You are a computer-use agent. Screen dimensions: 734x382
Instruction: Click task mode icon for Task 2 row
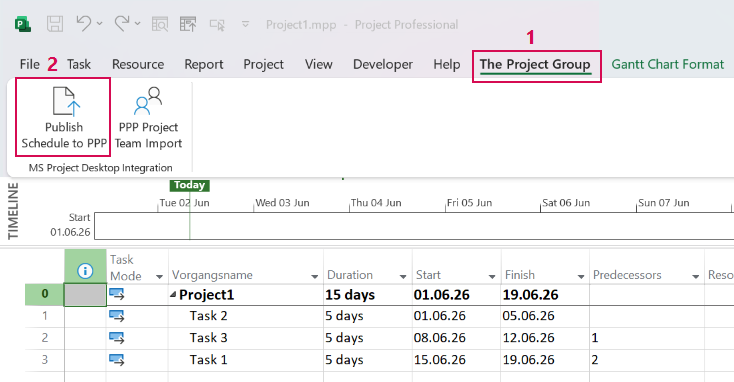117,316
